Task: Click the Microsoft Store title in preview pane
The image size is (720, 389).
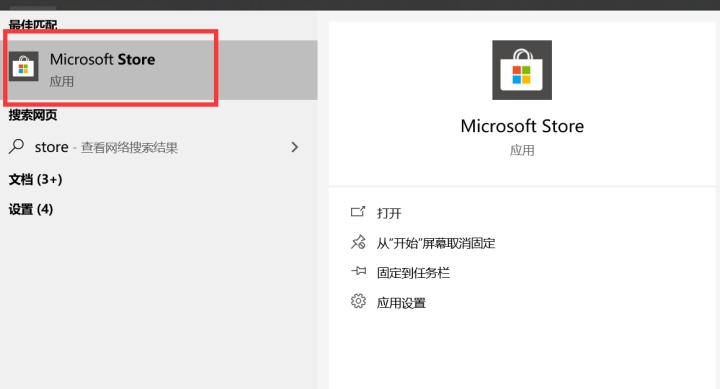Action: (x=522, y=126)
